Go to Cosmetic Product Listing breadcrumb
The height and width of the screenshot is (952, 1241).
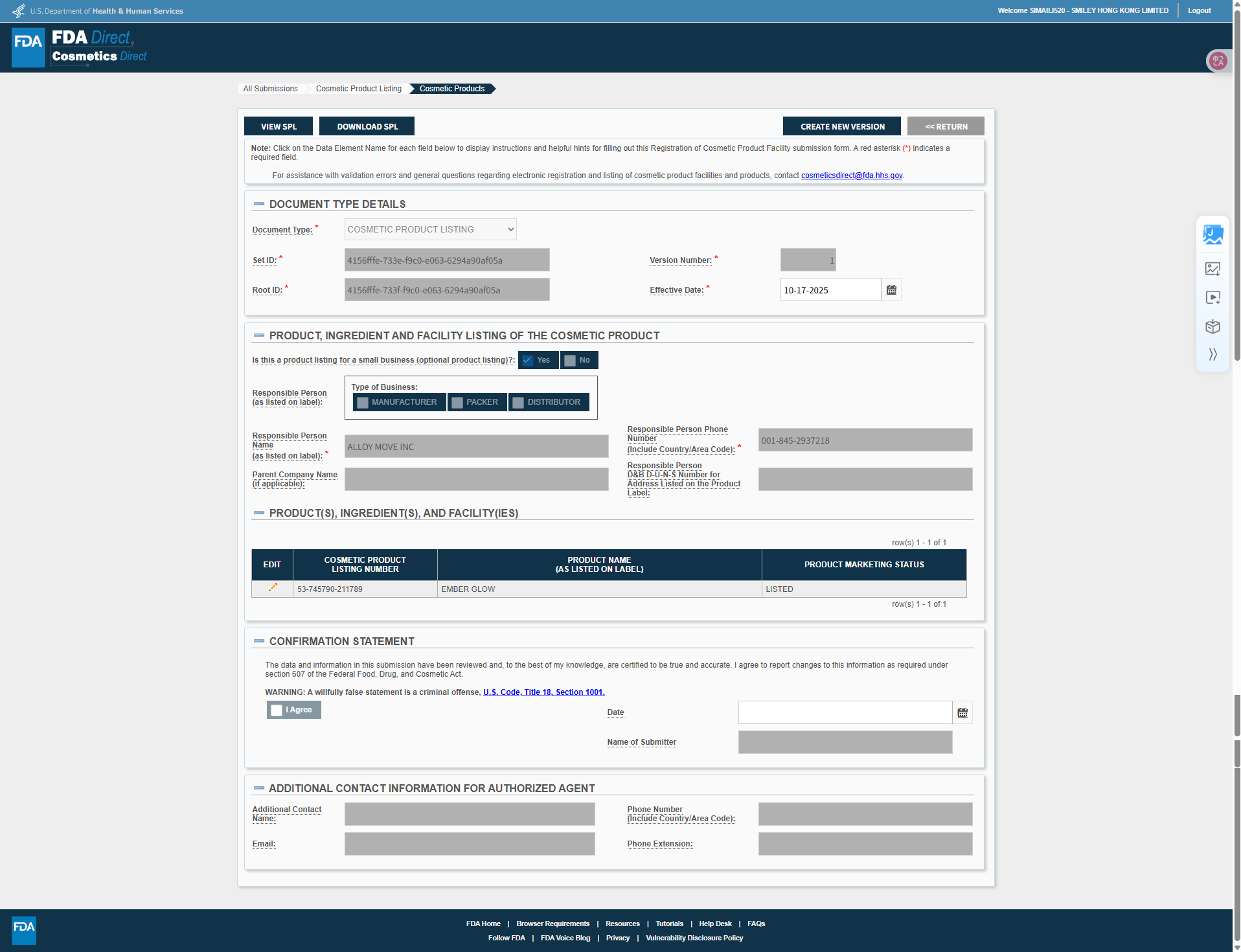tap(358, 89)
